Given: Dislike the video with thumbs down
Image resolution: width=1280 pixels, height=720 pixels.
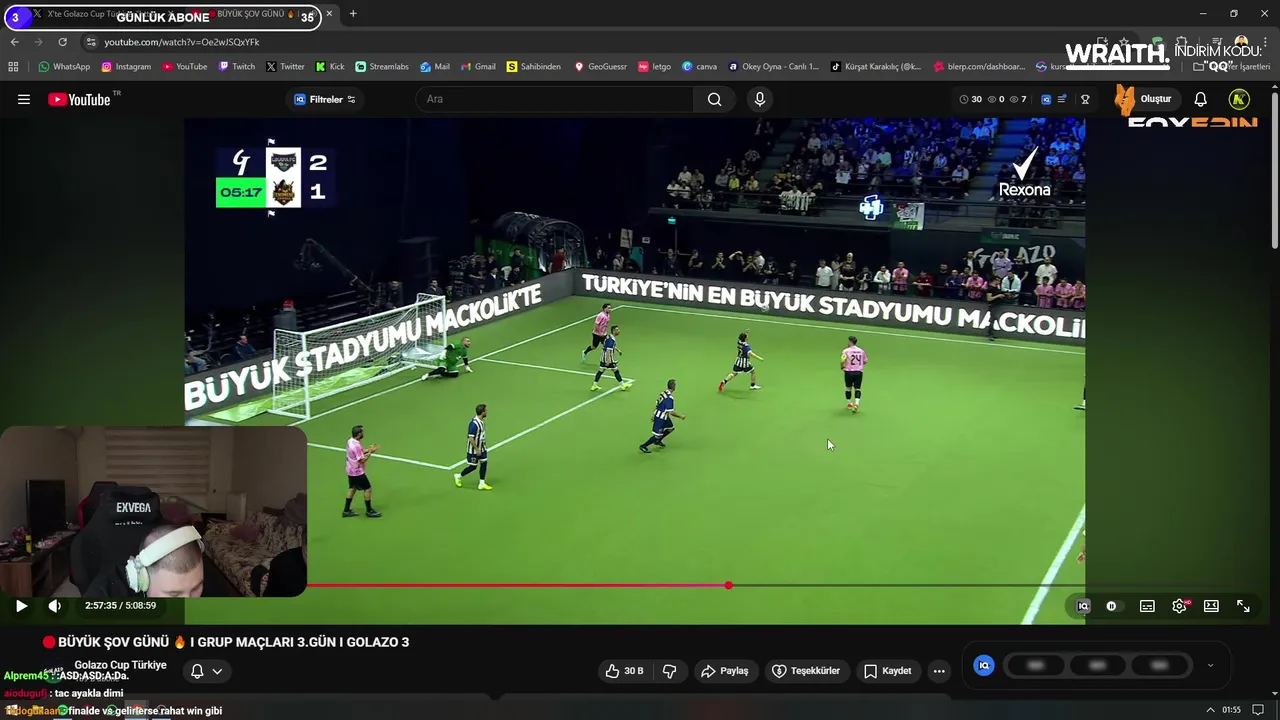Looking at the screenshot, I should point(670,671).
